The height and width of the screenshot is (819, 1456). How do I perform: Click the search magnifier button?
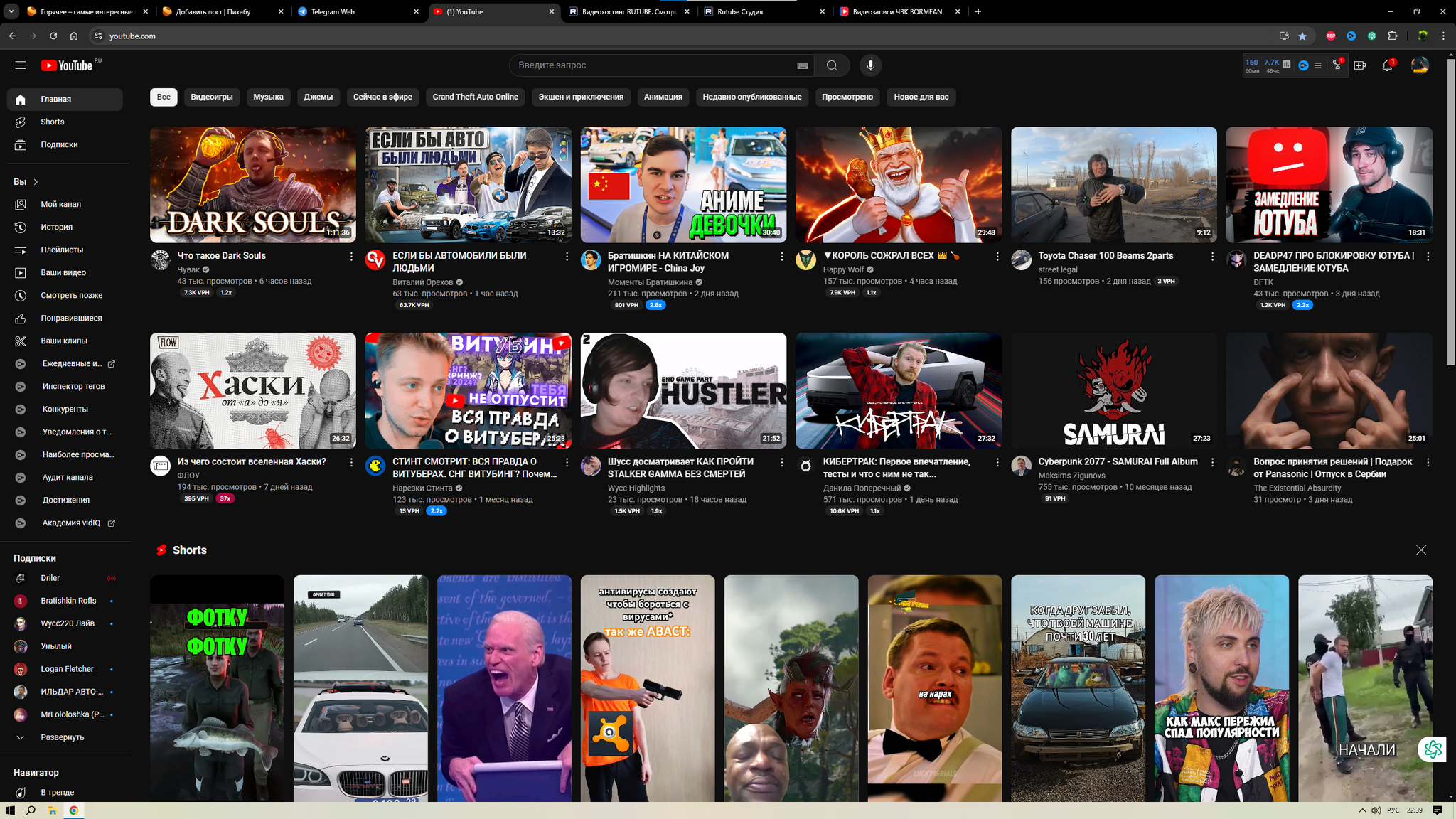pos(832,65)
